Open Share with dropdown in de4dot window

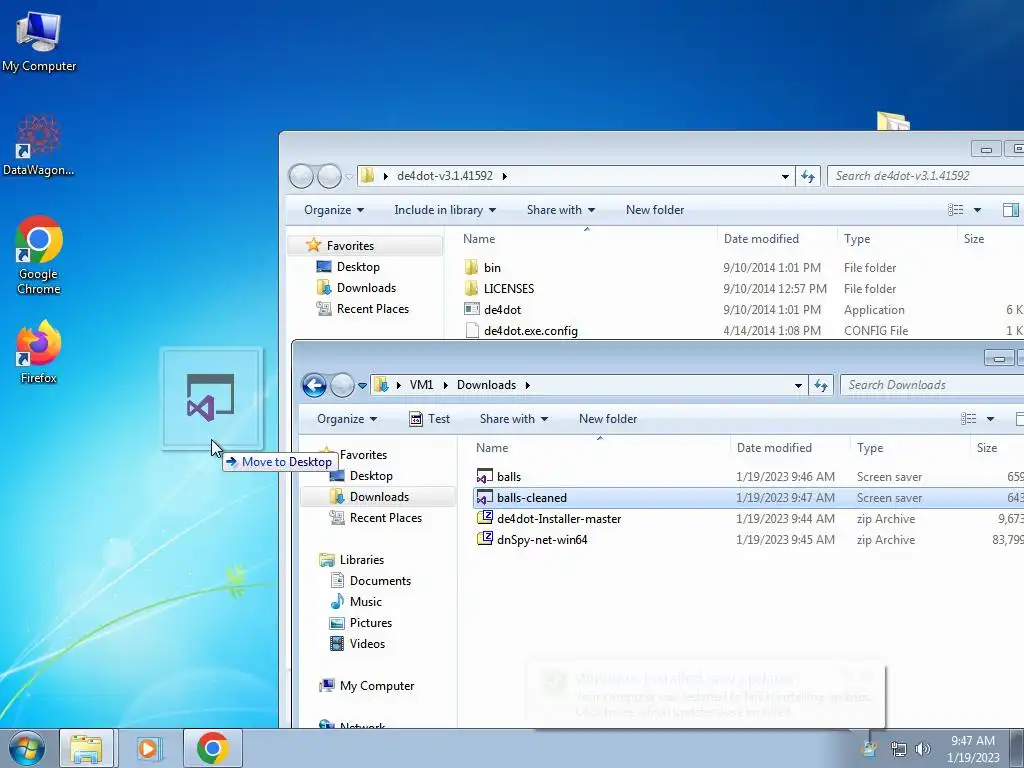pos(561,210)
